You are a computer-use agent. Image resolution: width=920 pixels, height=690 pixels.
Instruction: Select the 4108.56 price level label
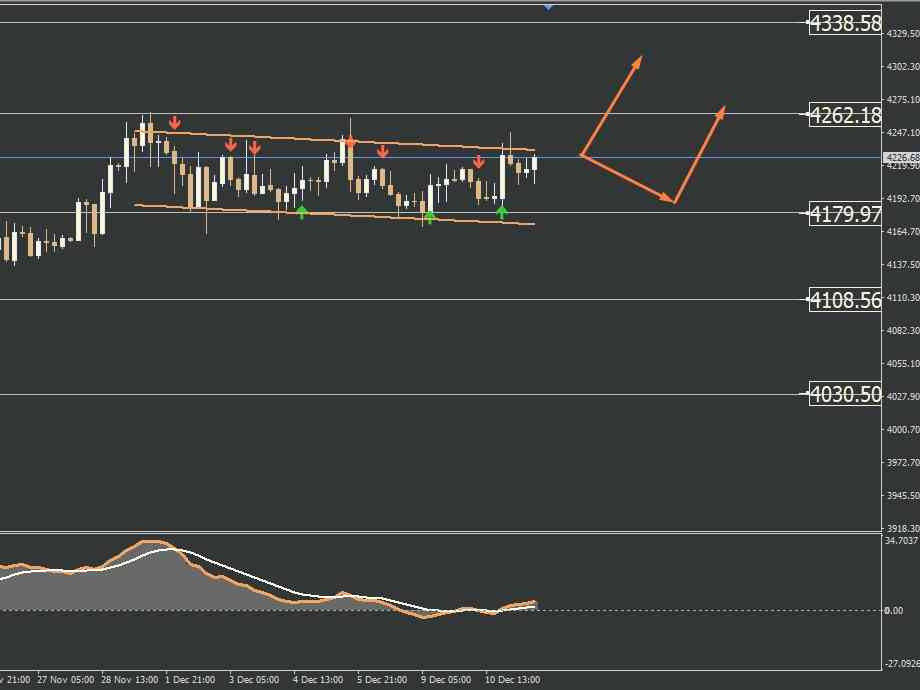click(845, 300)
